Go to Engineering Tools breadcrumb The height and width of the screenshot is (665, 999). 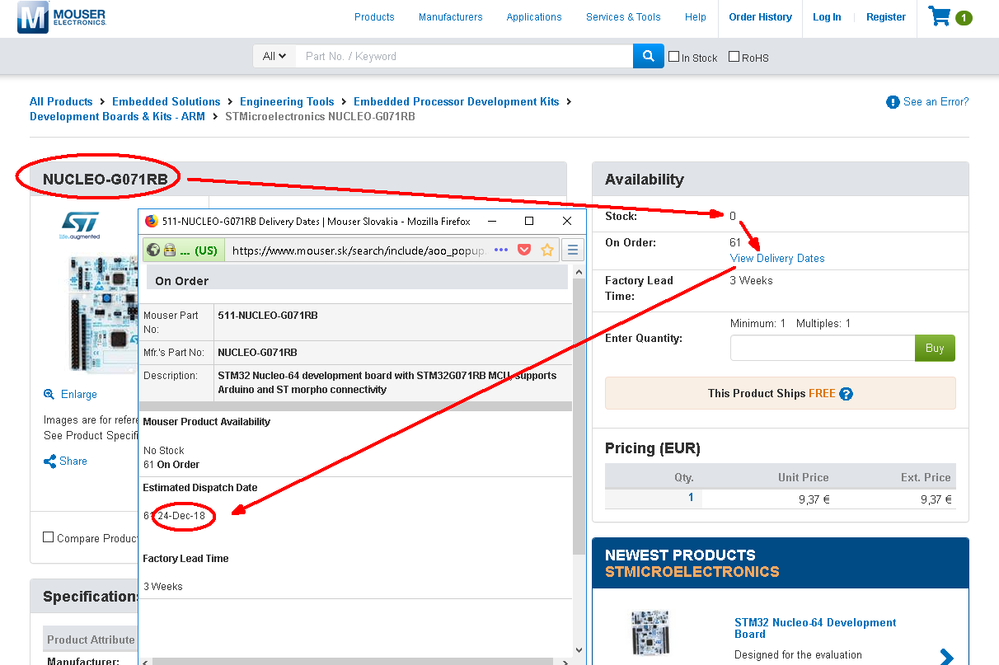(x=287, y=101)
